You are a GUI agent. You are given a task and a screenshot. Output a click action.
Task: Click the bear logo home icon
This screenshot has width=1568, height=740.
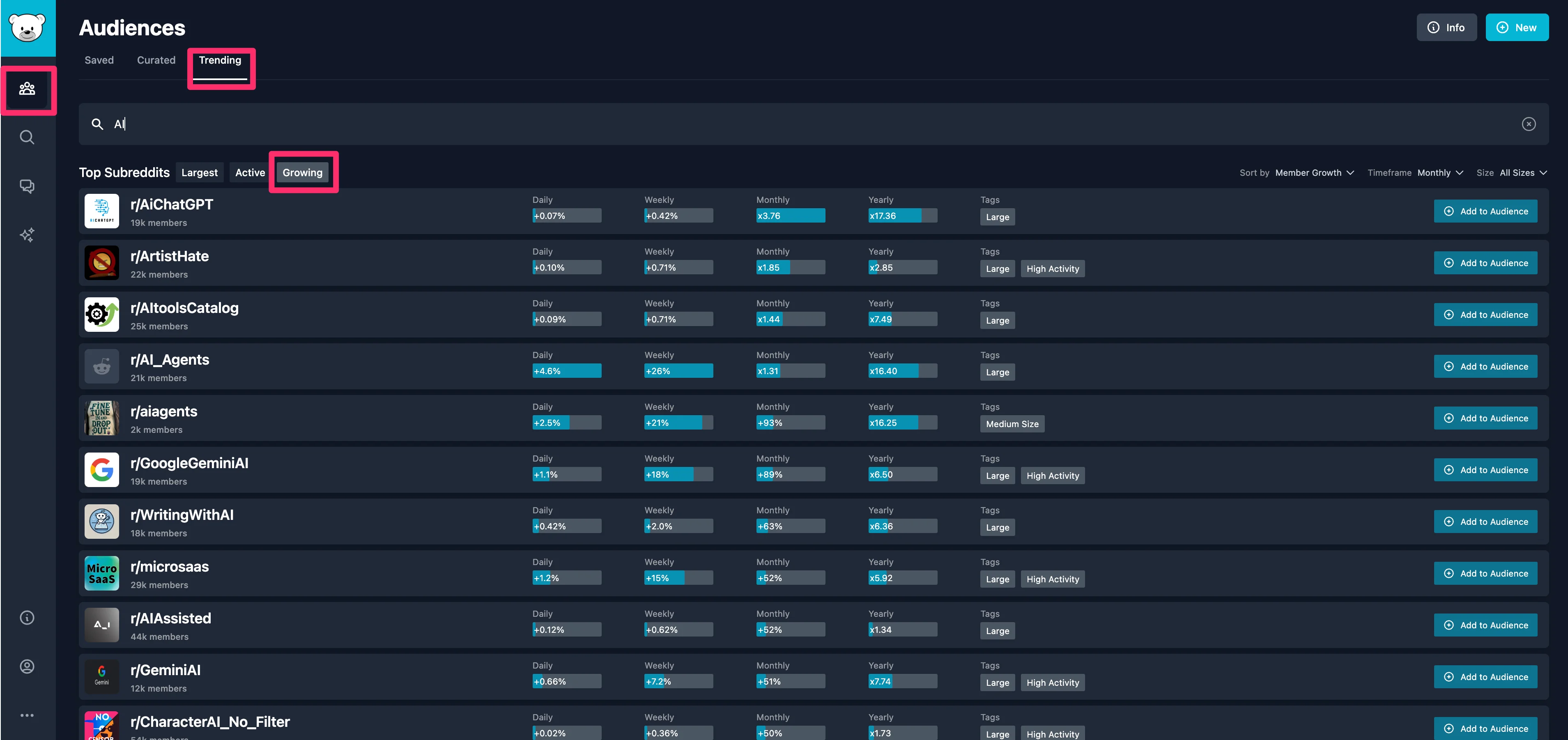(x=28, y=28)
